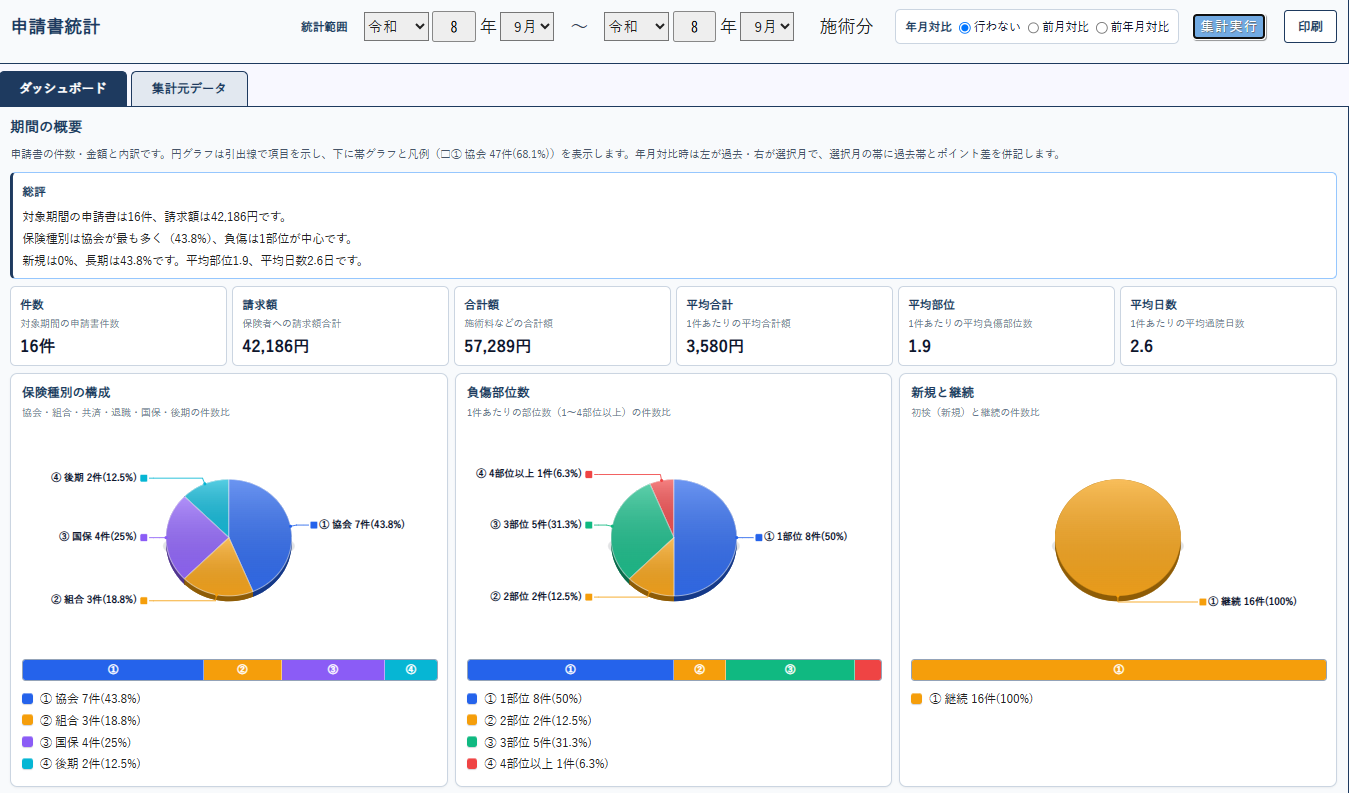Click the 平均合計 value 3,580円
This screenshot has height=793, width=1349.
(715, 346)
